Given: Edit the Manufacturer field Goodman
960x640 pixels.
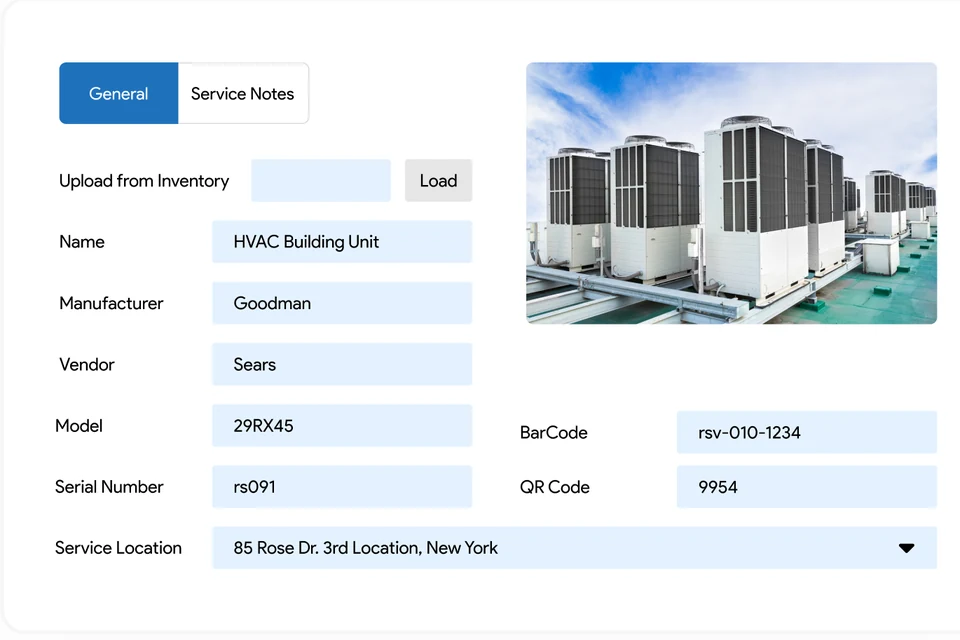Looking at the screenshot, I should point(342,303).
